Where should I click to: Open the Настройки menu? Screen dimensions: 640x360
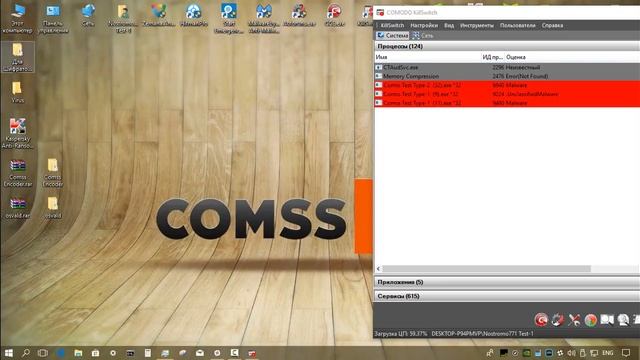click(x=424, y=25)
